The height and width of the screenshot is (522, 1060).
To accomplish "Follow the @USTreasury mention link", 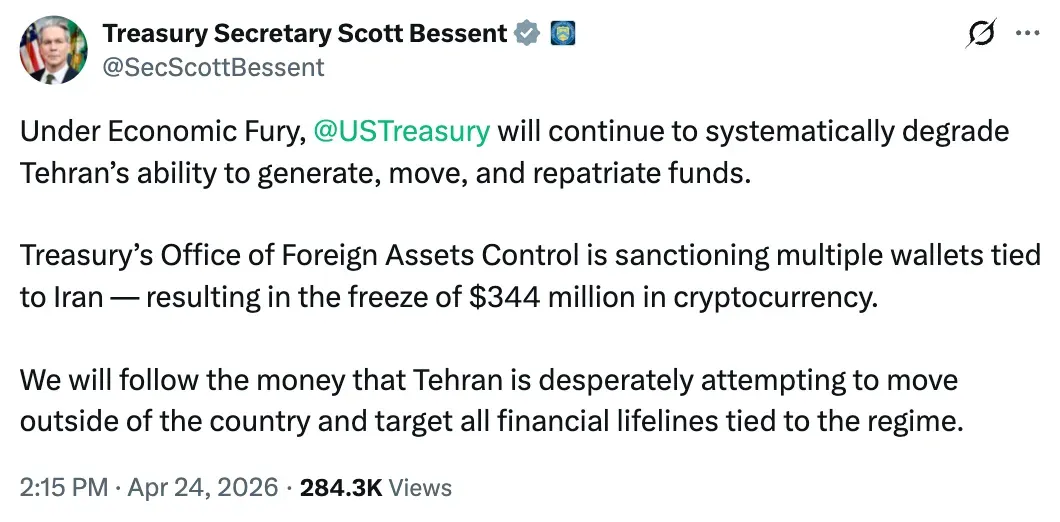I will pos(401,131).
